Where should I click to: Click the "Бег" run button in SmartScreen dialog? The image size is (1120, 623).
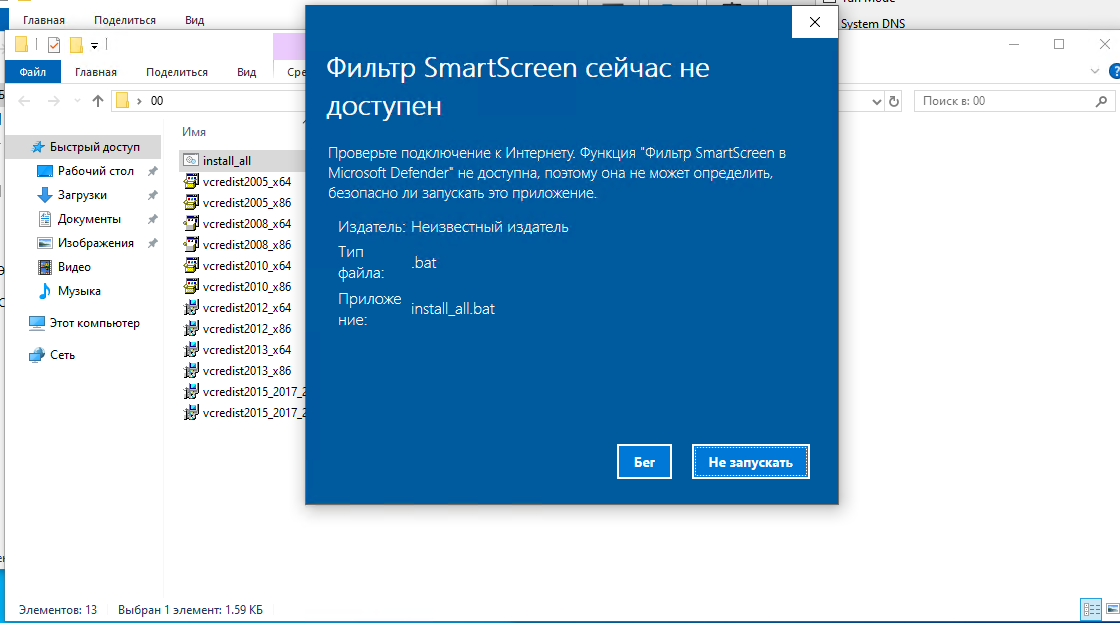click(x=644, y=462)
